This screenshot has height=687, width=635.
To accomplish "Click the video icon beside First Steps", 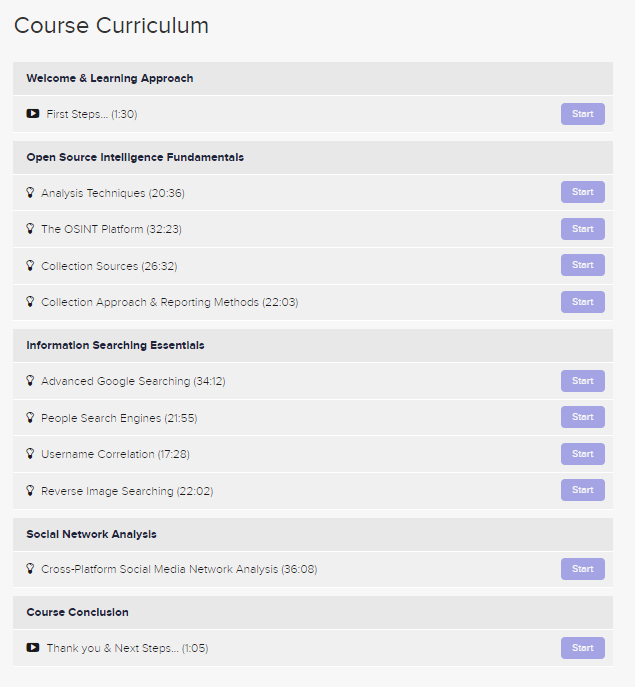I will [33, 114].
